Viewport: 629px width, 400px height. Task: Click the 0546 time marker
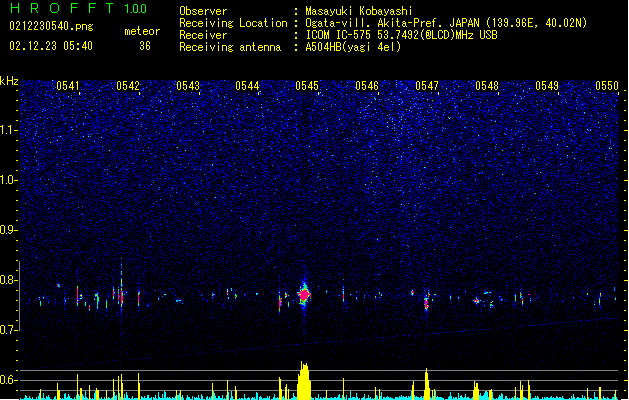coord(367,86)
